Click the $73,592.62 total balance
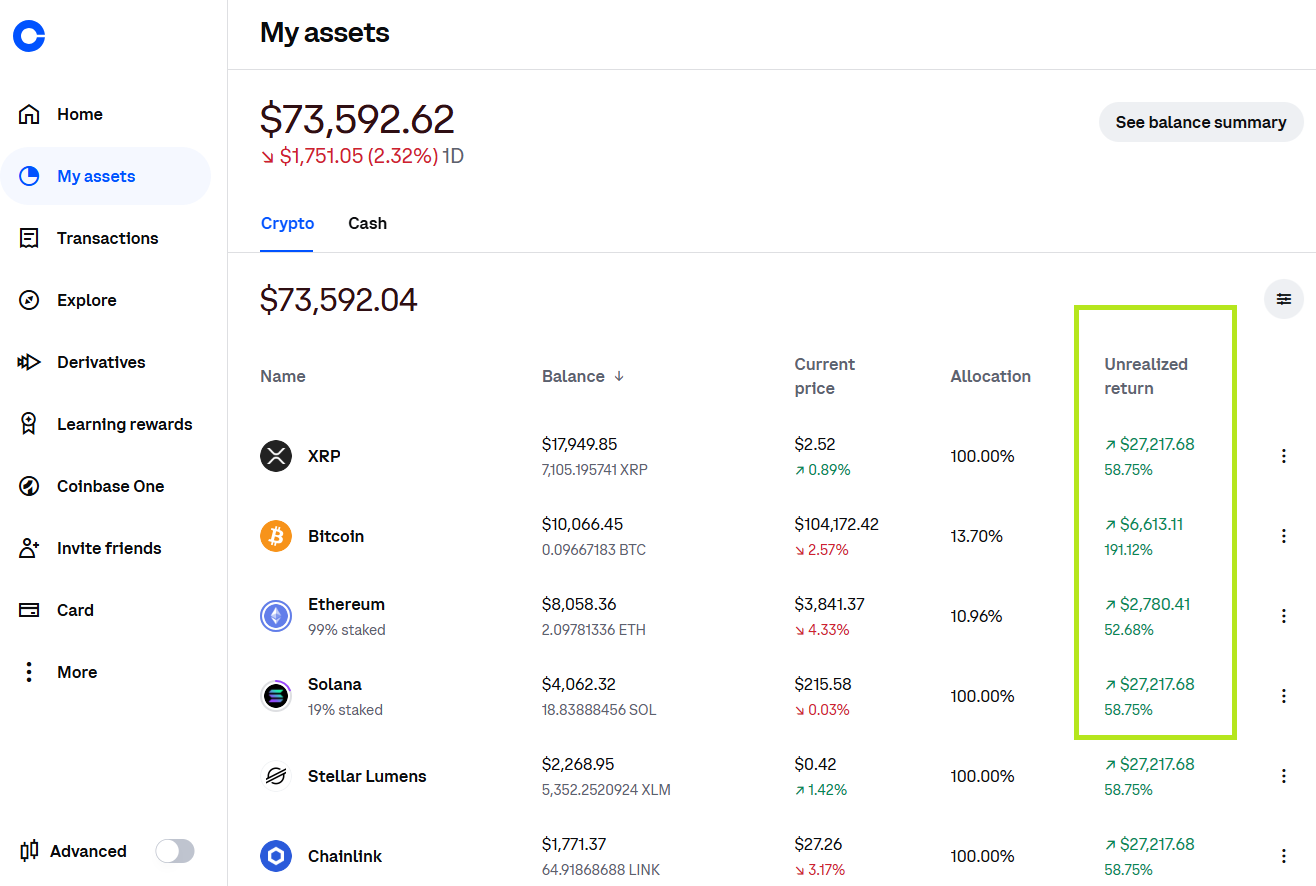1316x886 pixels. point(357,119)
